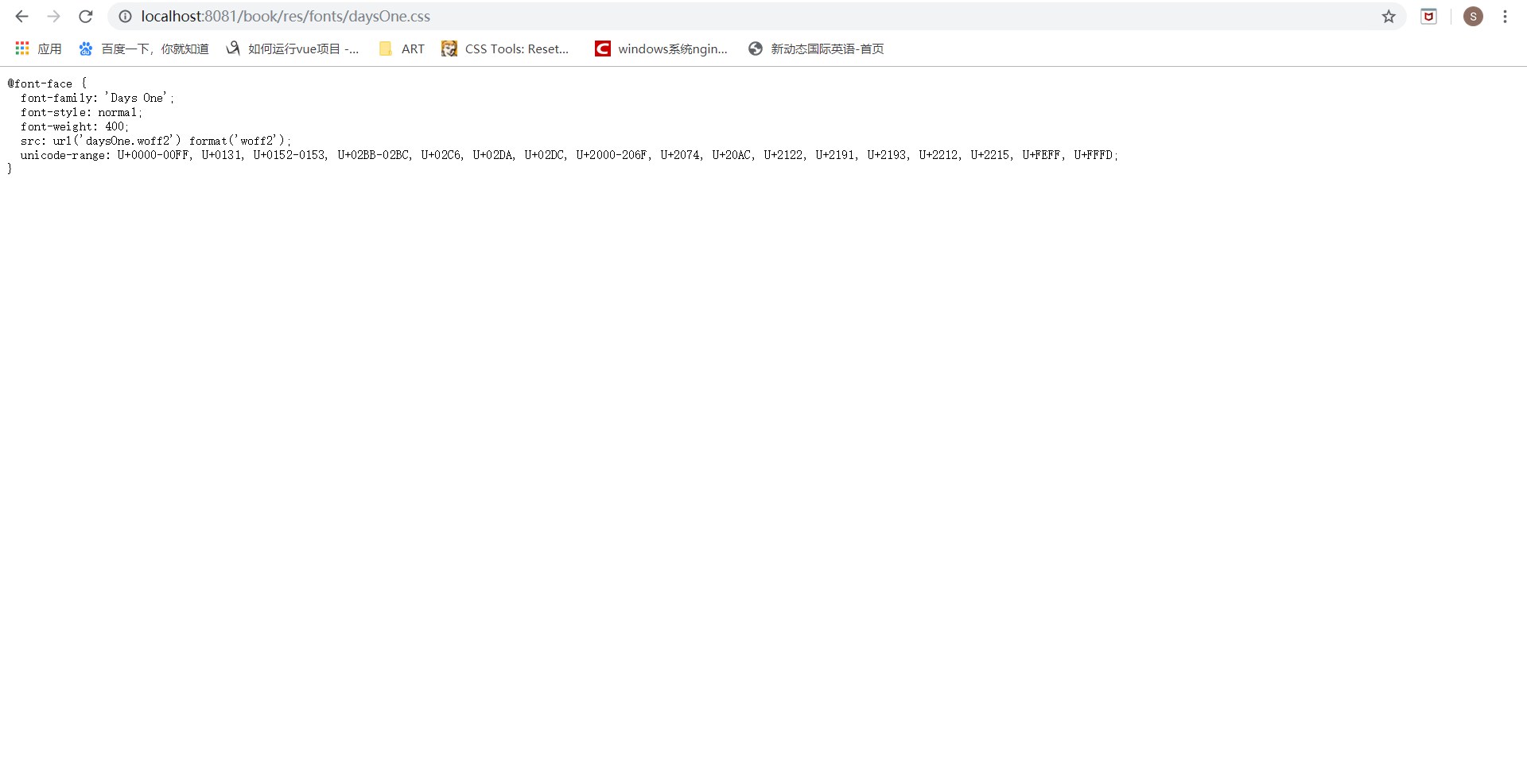This screenshot has height=784, width=1527.
Task: Open the red extension icon in toolbar
Action: coord(1429,16)
